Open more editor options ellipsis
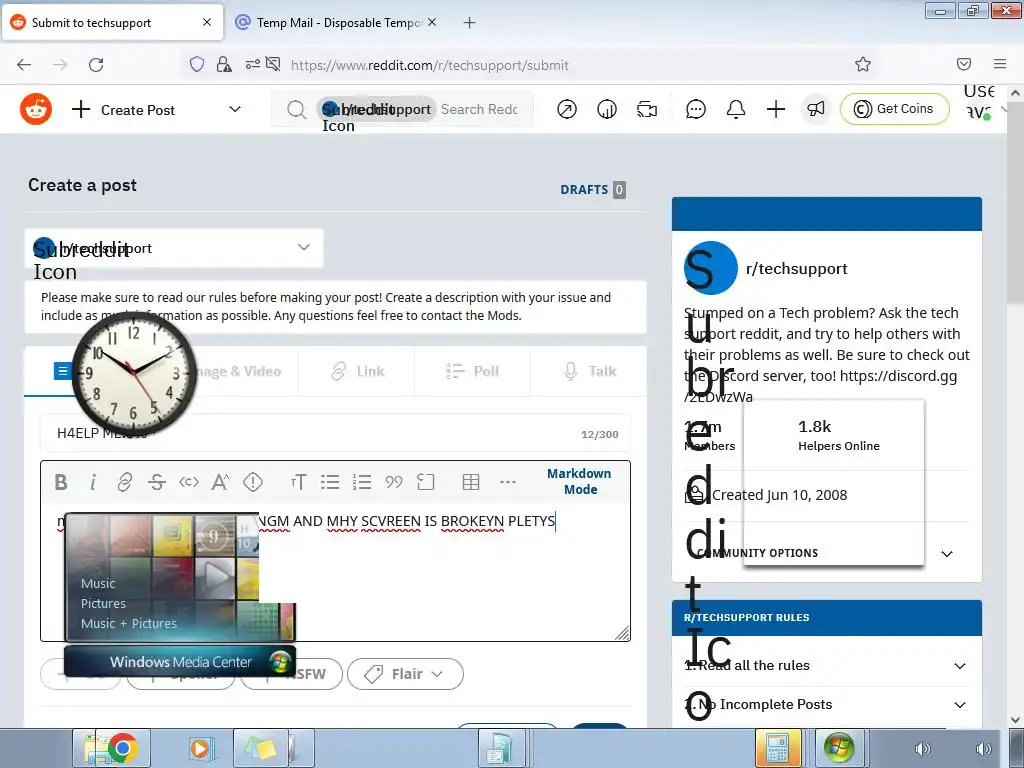Screen dimensions: 1024x768 point(507,482)
